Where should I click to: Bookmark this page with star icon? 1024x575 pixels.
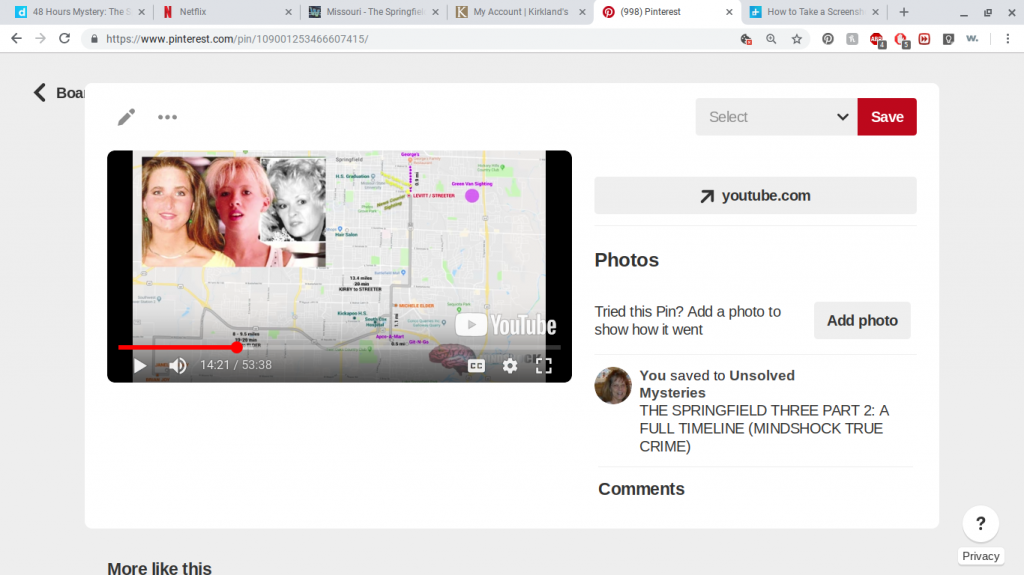click(x=797, y=39)
